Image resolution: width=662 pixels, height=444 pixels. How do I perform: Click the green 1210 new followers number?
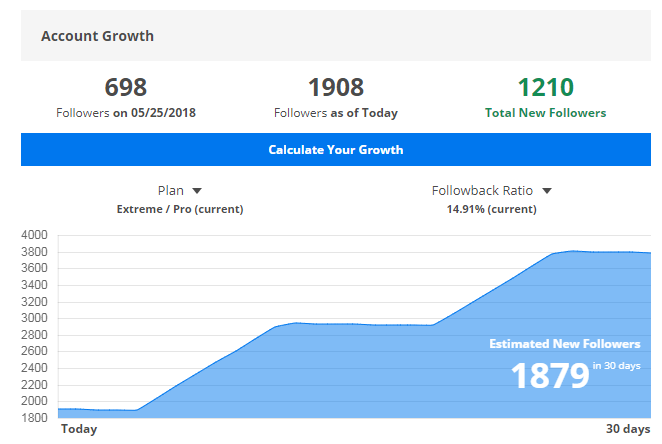[545, 88]
